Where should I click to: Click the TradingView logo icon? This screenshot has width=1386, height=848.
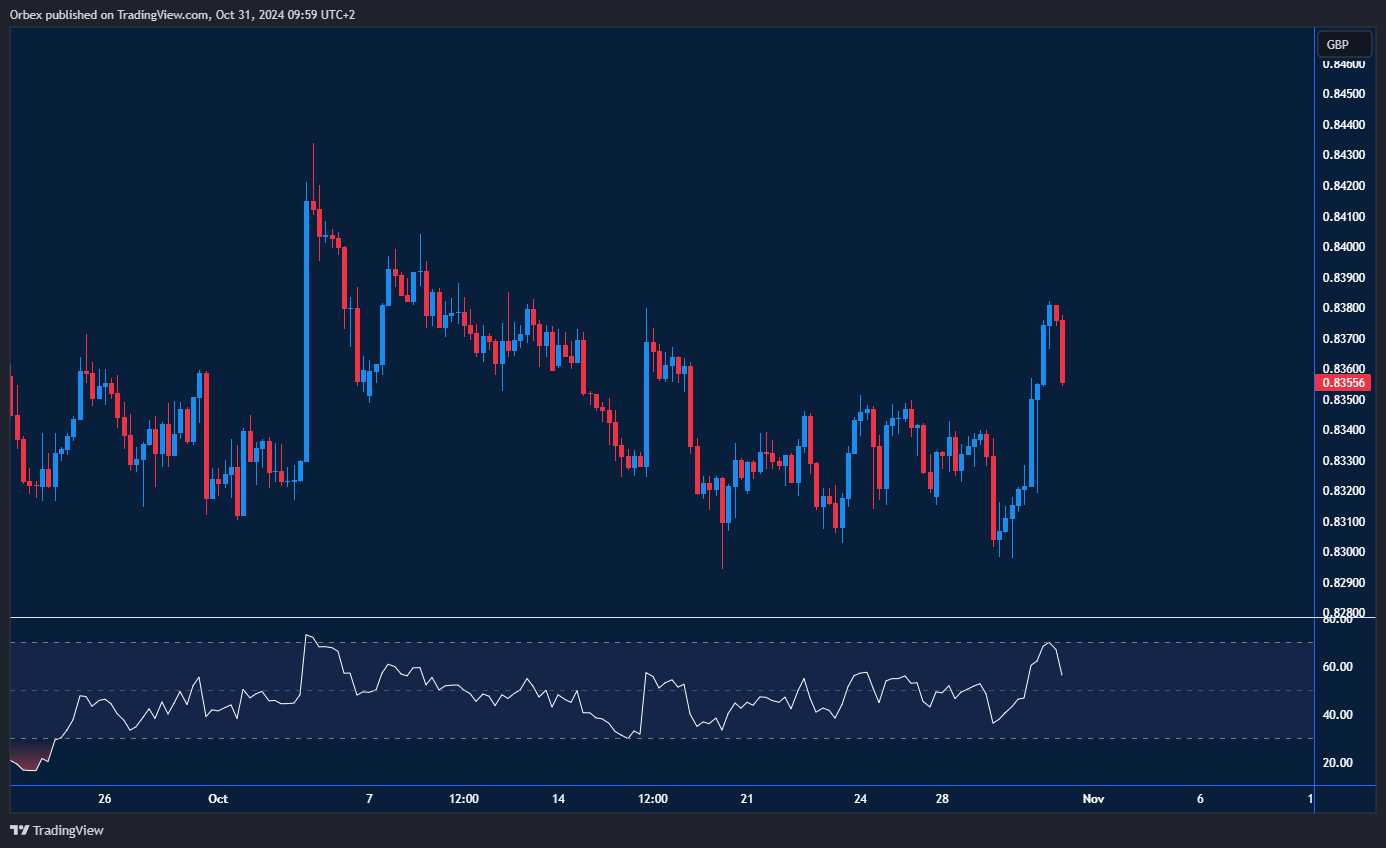click(19, 830)
